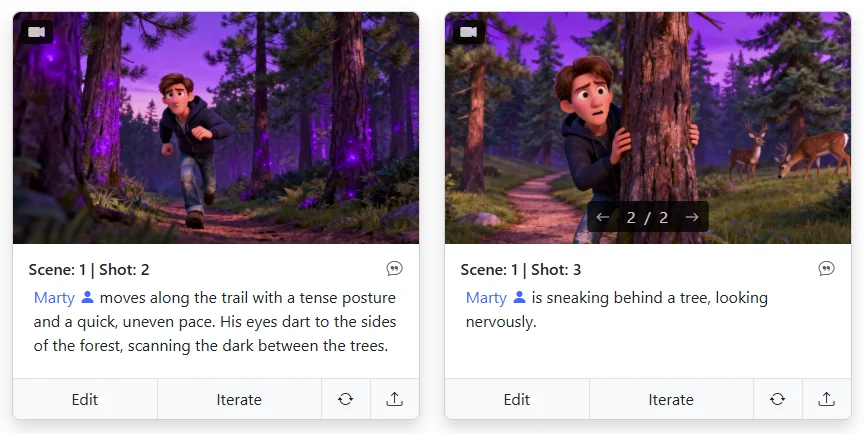The image size is (864, 434).
Task: Go to next image with right arrow on Shot 3
Action: pyautogui.click(x=692, y=217)
